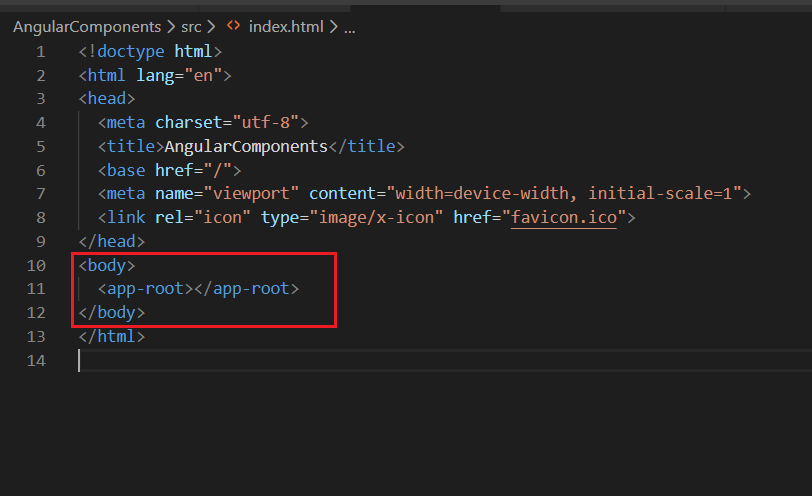Select line number 14 in gutter
The width and height of the screenshot is (812, 496).
(x=36, y=361)
